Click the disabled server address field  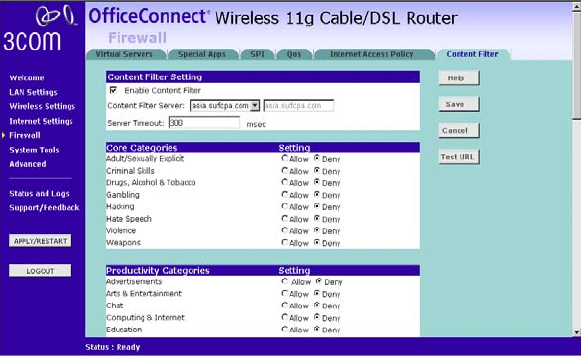(x=298, y=106)
